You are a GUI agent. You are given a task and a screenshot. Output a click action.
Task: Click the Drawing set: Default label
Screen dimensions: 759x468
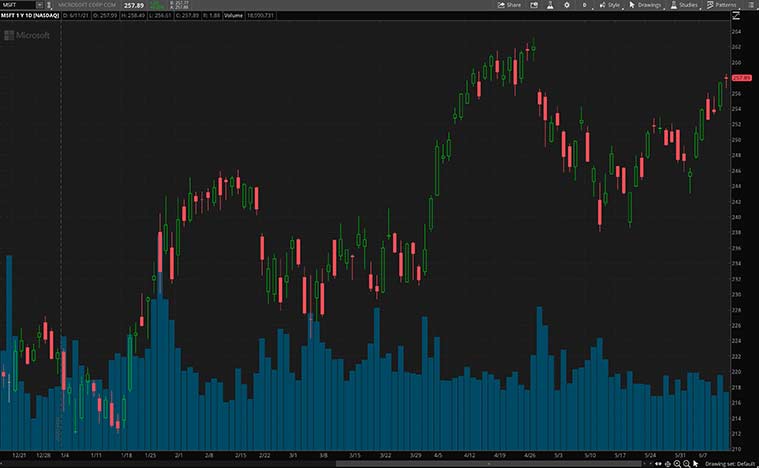(732, 464)
